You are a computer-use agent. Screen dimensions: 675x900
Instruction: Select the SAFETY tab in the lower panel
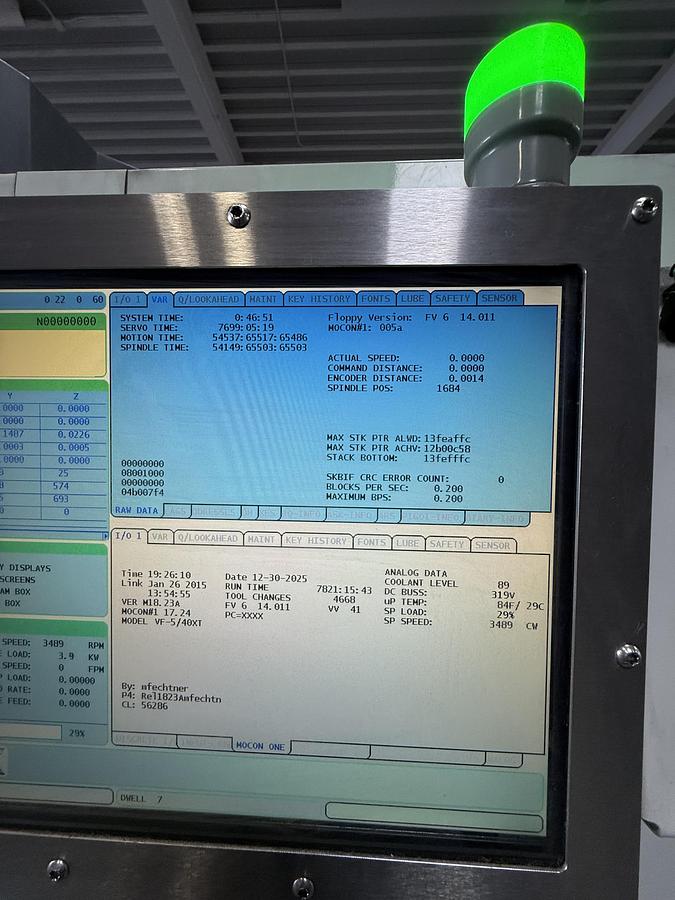click(x=447, y=544)
